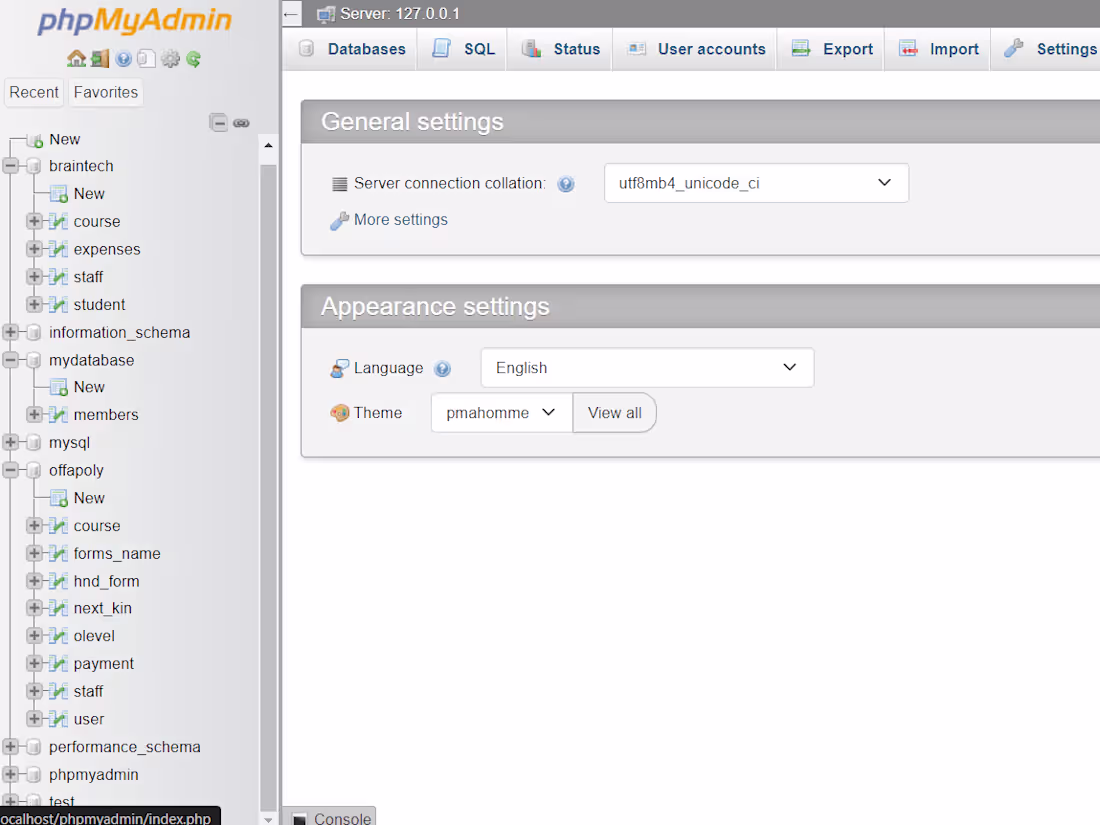
Task: Expand the offapoly staff table columns
Action: [34, 691]
